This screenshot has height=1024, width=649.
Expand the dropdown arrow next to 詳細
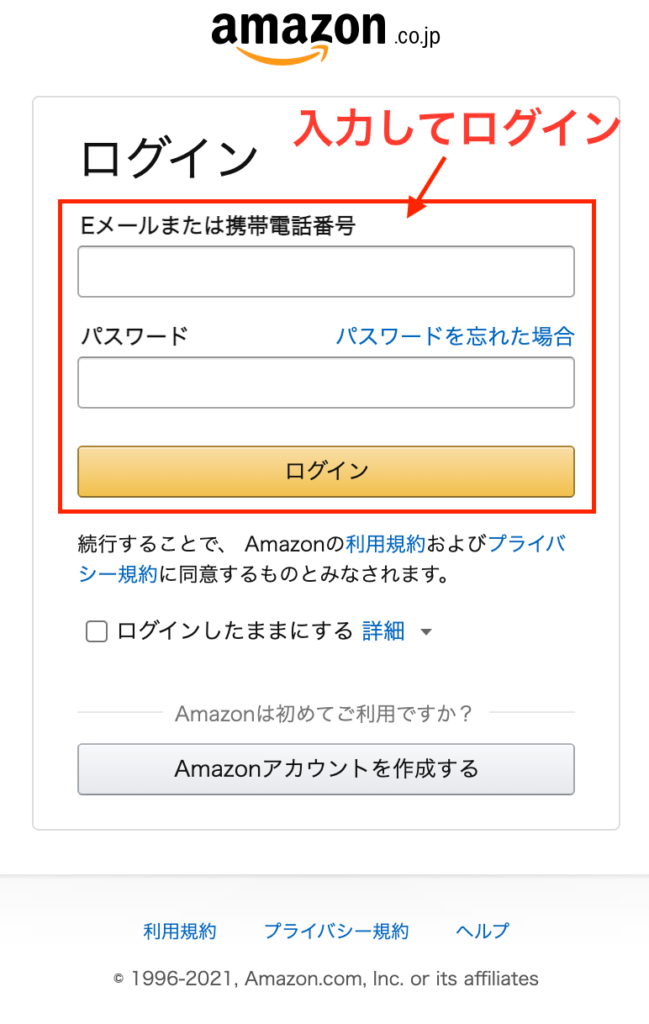(x=426, y=632)
